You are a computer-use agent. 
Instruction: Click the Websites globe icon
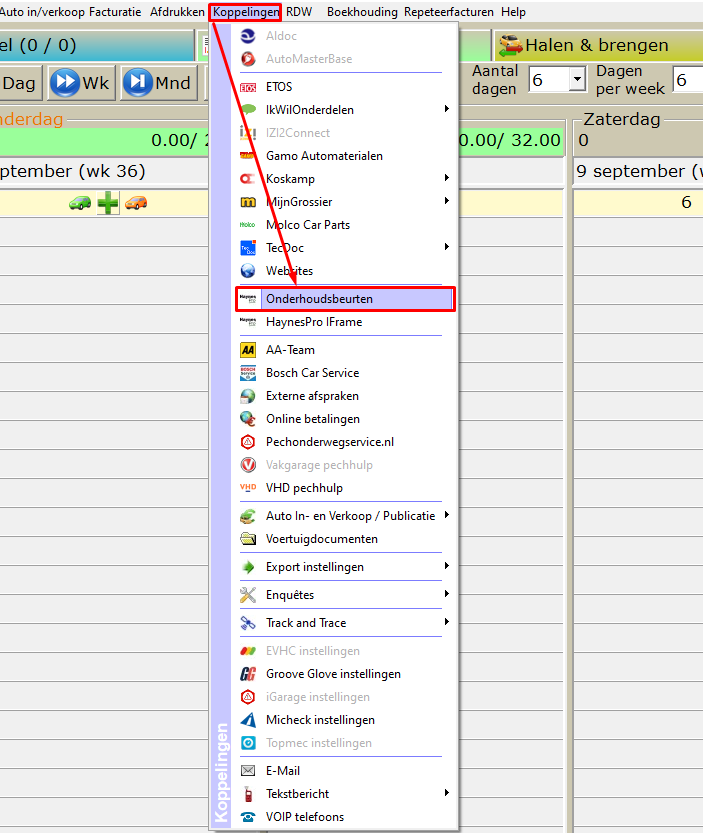pos(248,271)
